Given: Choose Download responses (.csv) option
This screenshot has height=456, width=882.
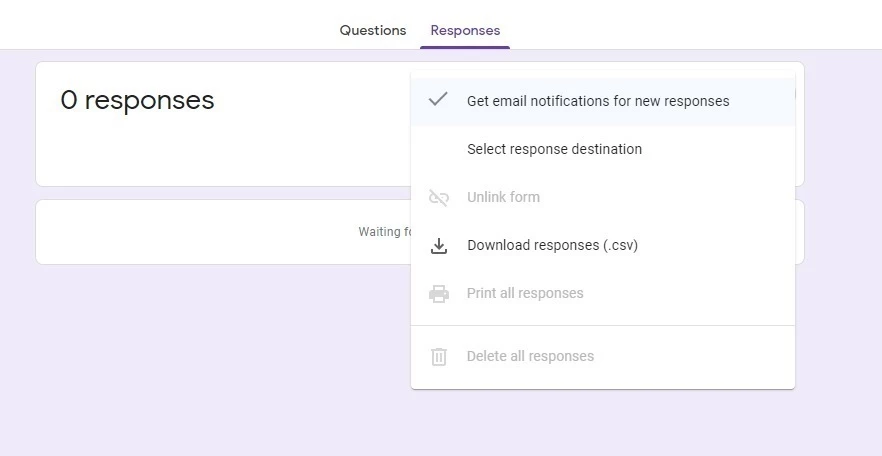Looking at the screenshot, I should point(552,245).
